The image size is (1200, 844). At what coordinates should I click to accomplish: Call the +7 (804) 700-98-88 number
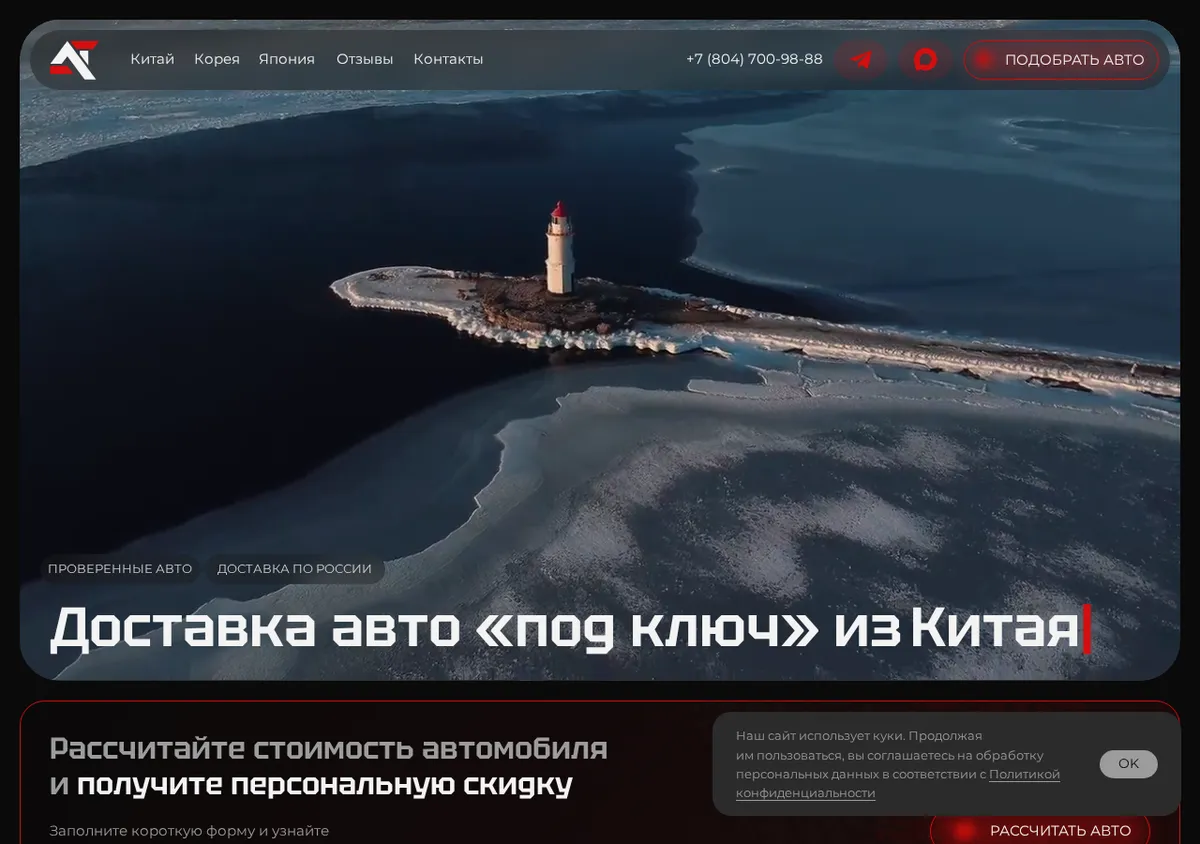point(754,59)
